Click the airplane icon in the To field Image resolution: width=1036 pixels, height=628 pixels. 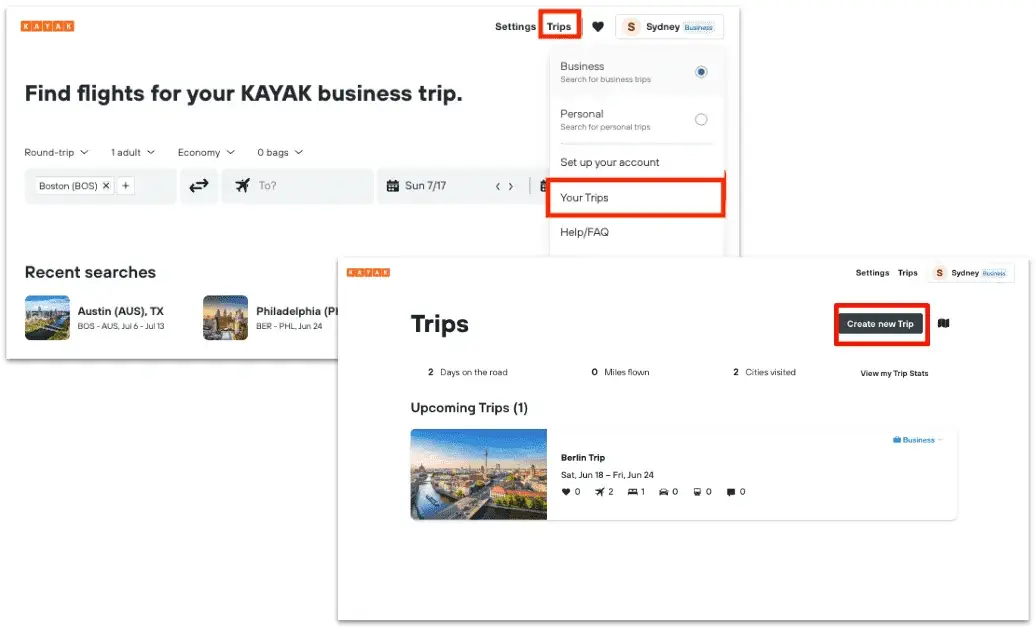coord(242,186)
